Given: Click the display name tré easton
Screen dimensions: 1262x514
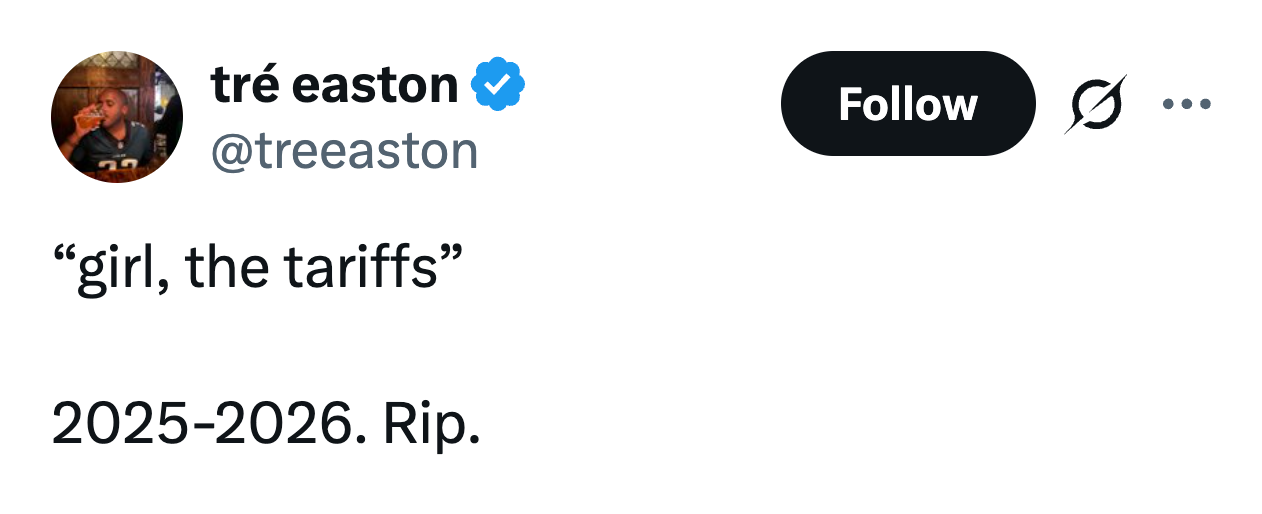Looking at the screenshot, I should 335,85.
